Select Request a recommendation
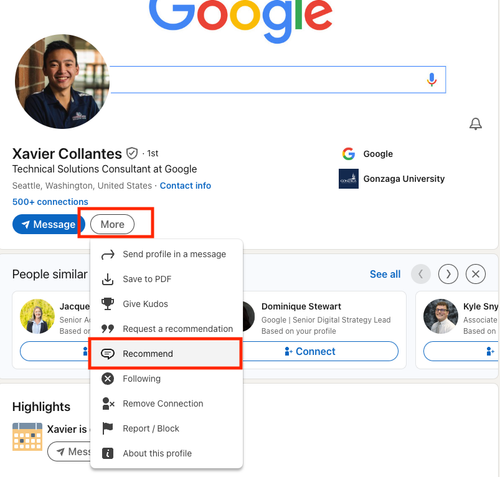 (x=166, y=329)
